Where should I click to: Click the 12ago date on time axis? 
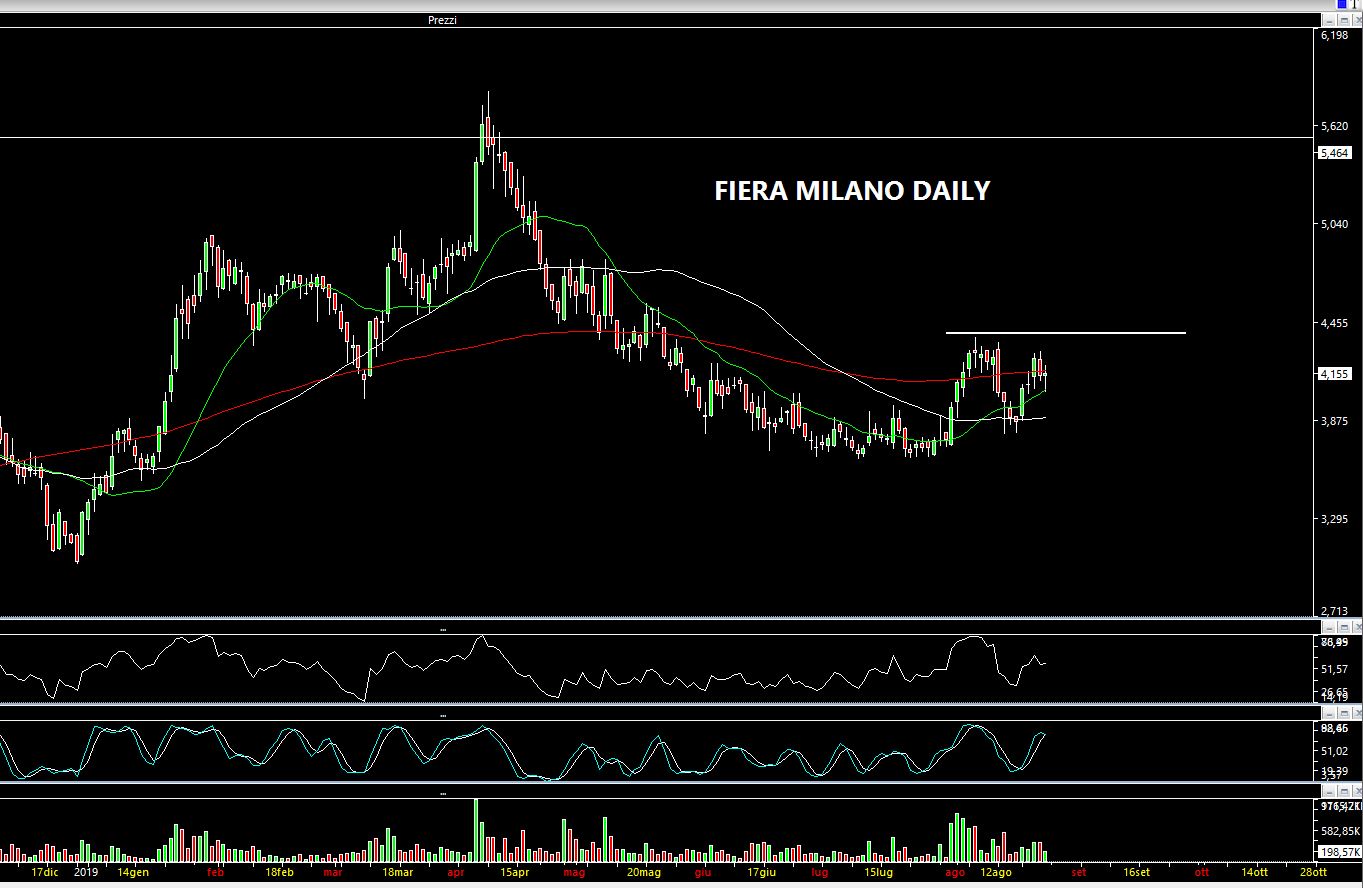tap(995, 872)
